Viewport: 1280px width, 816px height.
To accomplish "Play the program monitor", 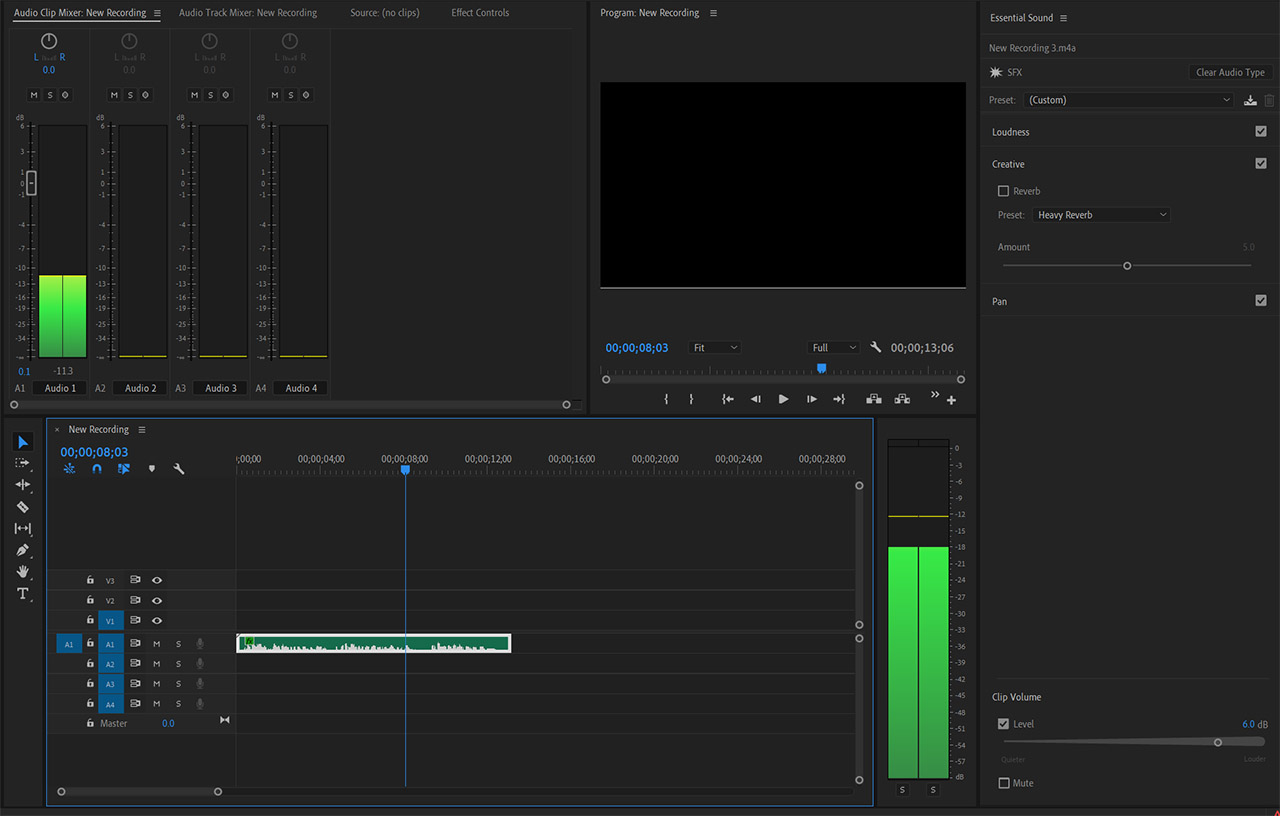I will coord(784,399).
